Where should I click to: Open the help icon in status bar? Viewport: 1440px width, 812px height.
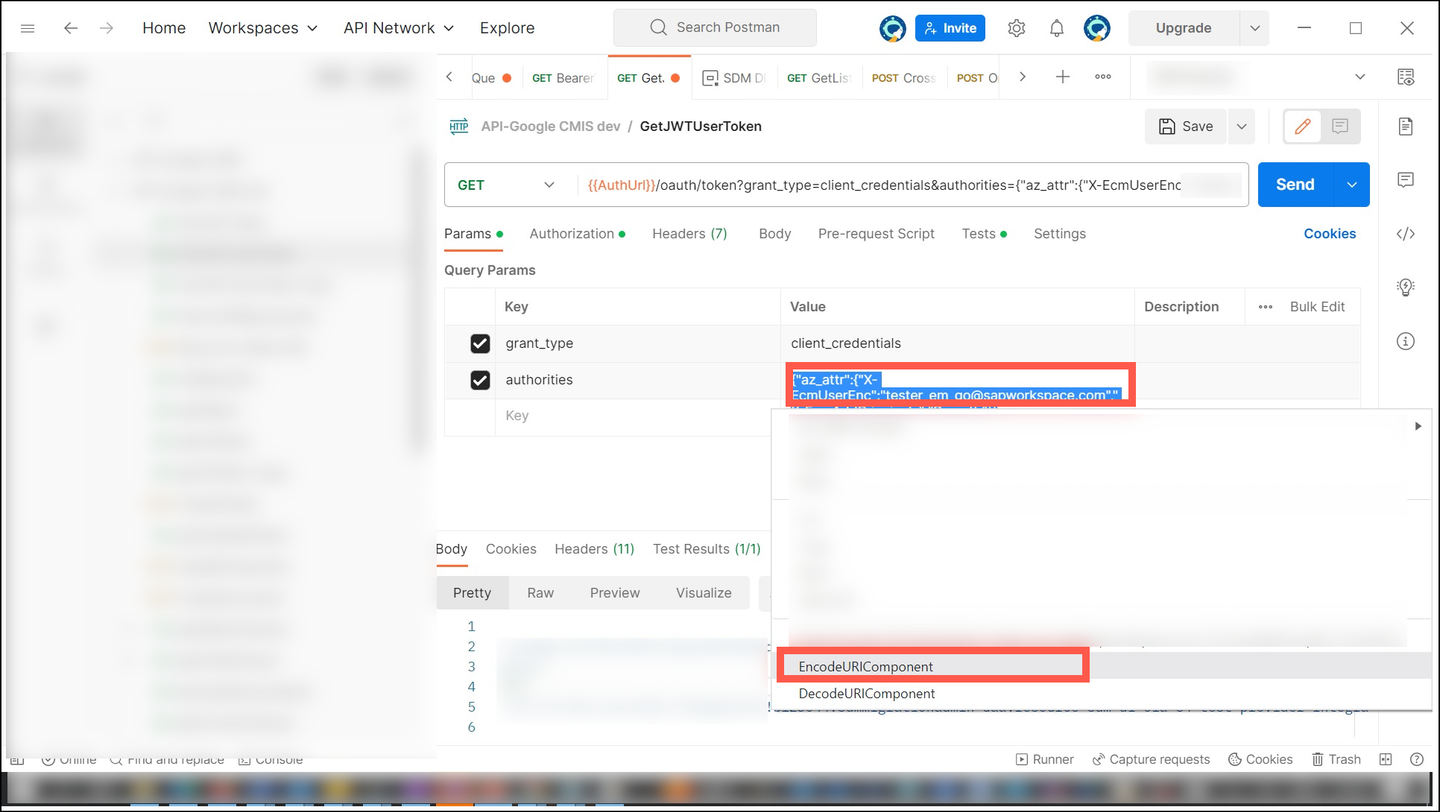pos(1417,760)
